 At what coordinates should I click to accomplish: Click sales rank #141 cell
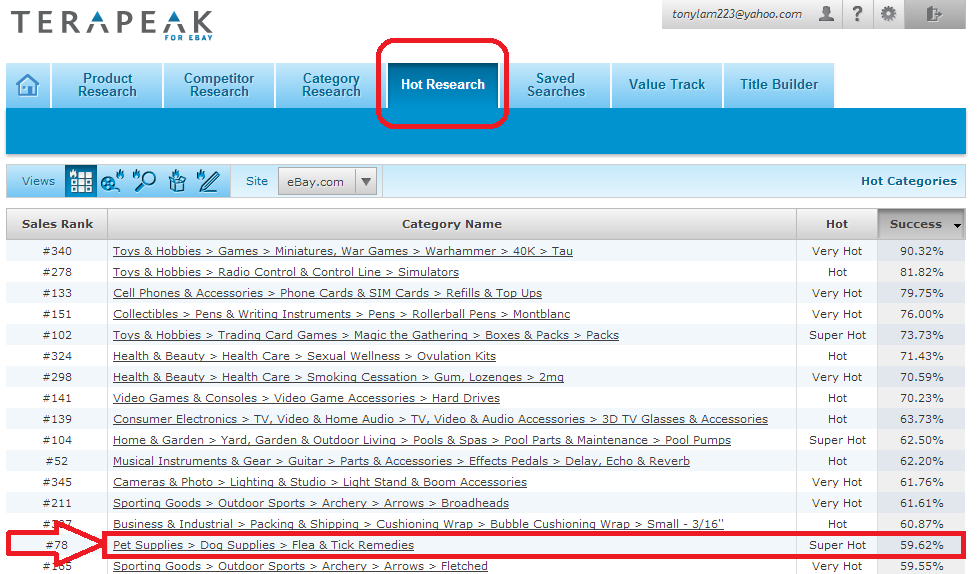coord(57,398)
